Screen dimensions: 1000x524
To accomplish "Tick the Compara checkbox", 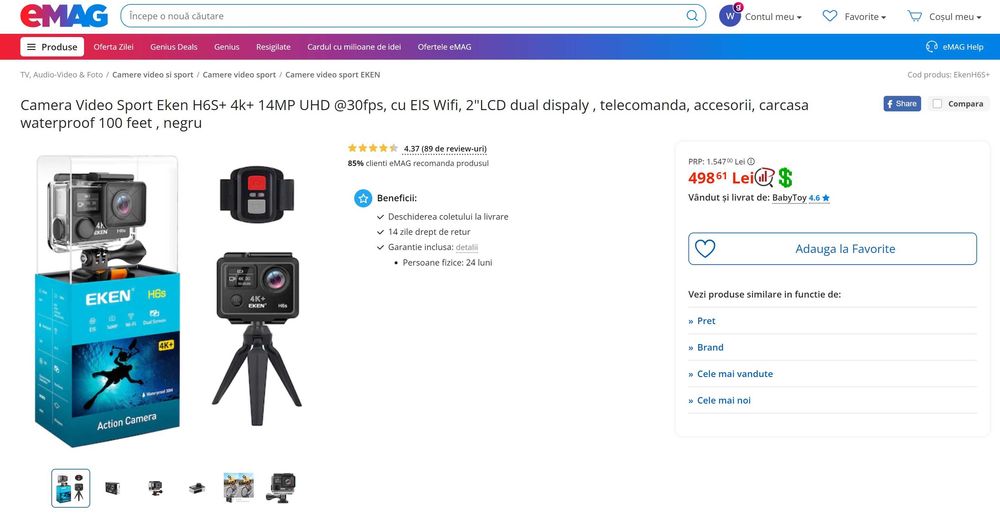I will pos(937,103).
